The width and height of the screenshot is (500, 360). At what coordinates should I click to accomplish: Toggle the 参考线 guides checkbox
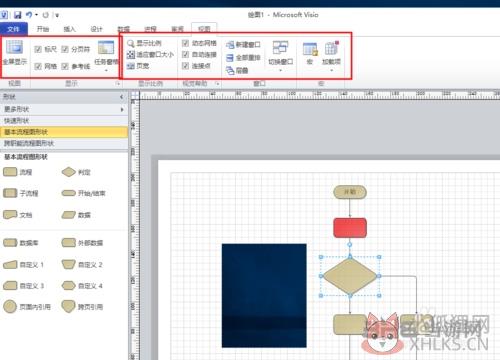65,66
